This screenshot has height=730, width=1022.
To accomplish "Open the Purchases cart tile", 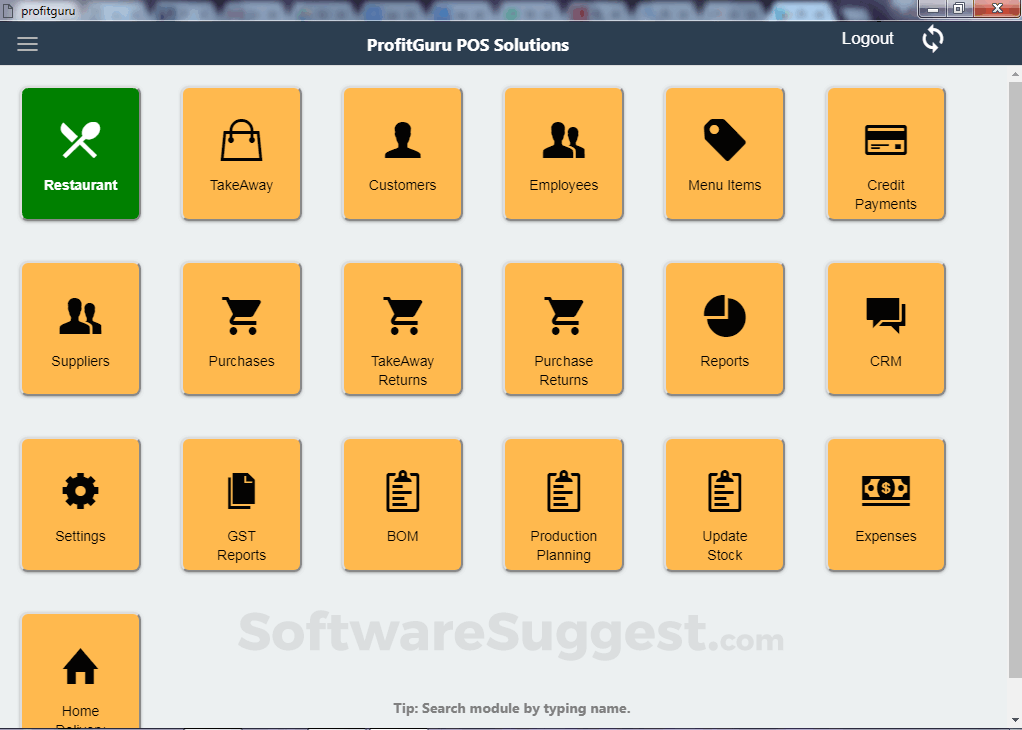I will point(242,329).
